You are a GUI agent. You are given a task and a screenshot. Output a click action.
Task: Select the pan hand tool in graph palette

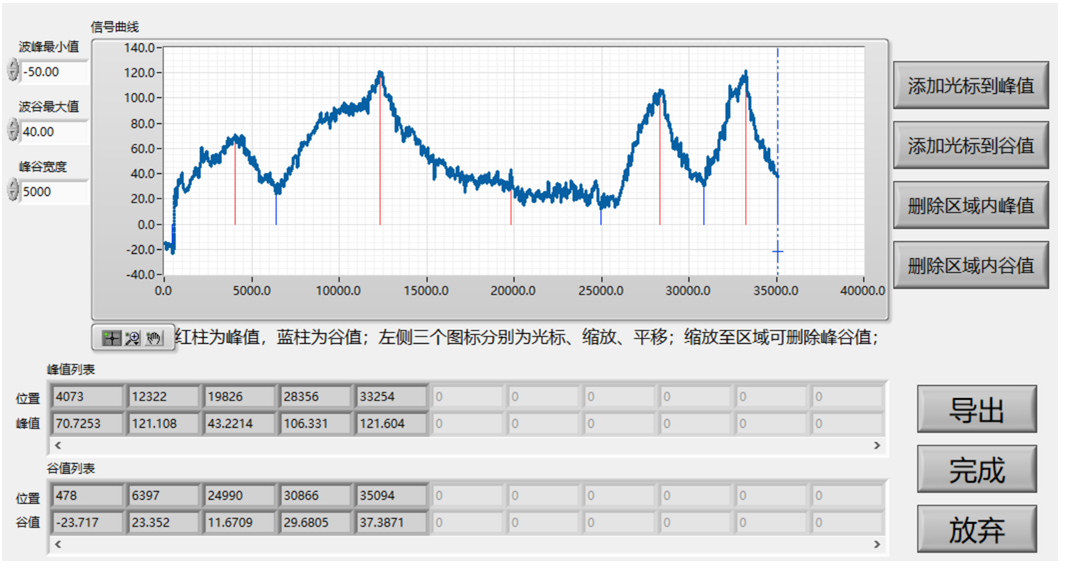coord(153,338)
